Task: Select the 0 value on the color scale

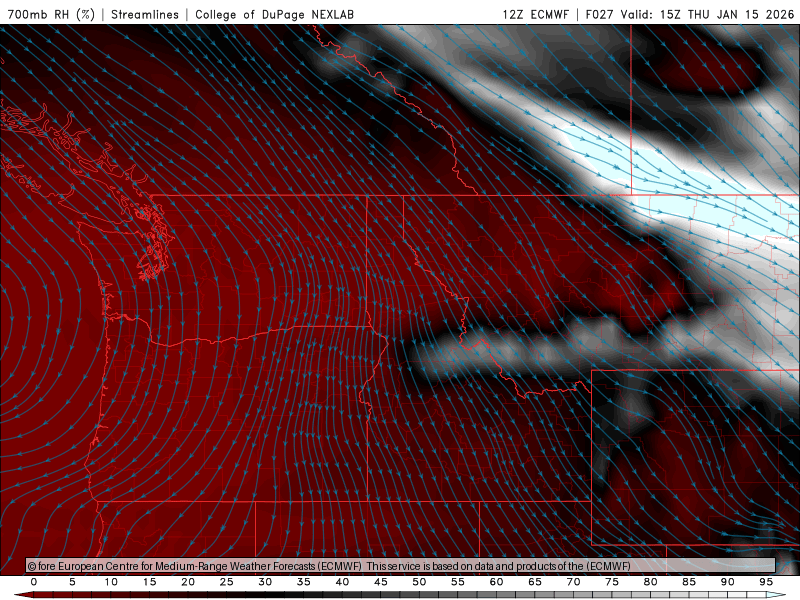Action: tap(34, 582)
